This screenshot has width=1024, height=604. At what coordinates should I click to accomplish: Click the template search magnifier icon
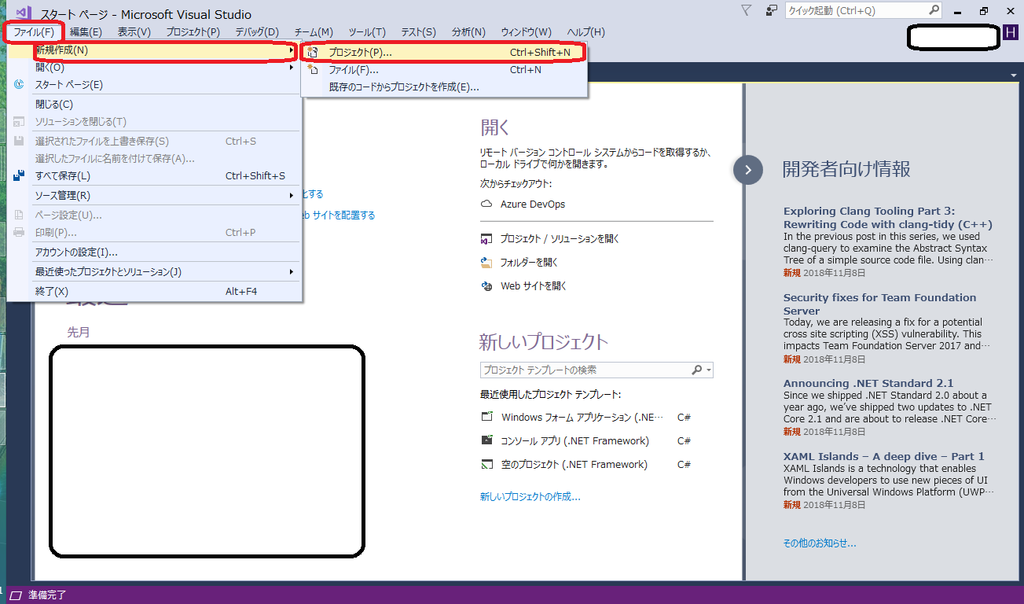tap(697, 370)
